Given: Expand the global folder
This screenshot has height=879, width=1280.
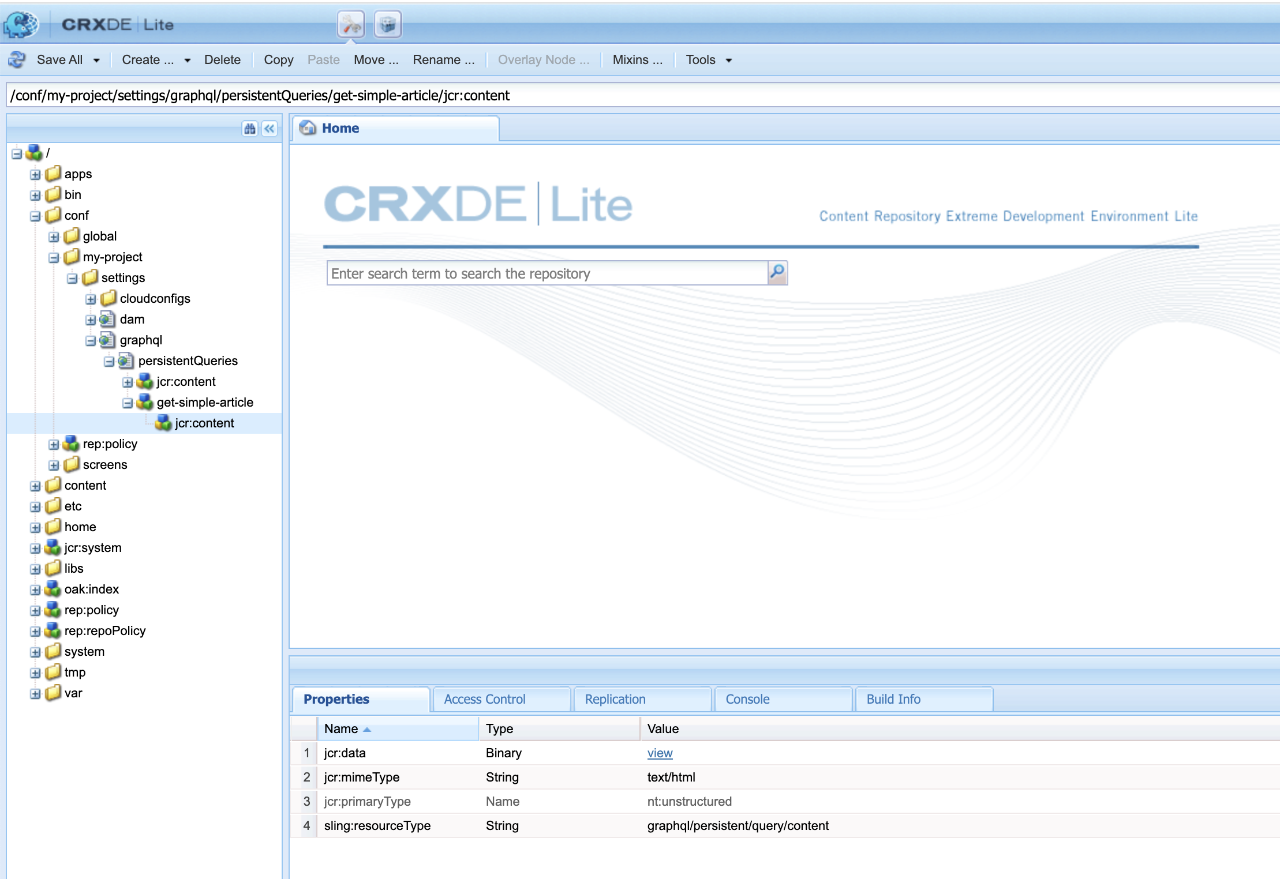Looking at the screenshot, I should coord(54,237).
